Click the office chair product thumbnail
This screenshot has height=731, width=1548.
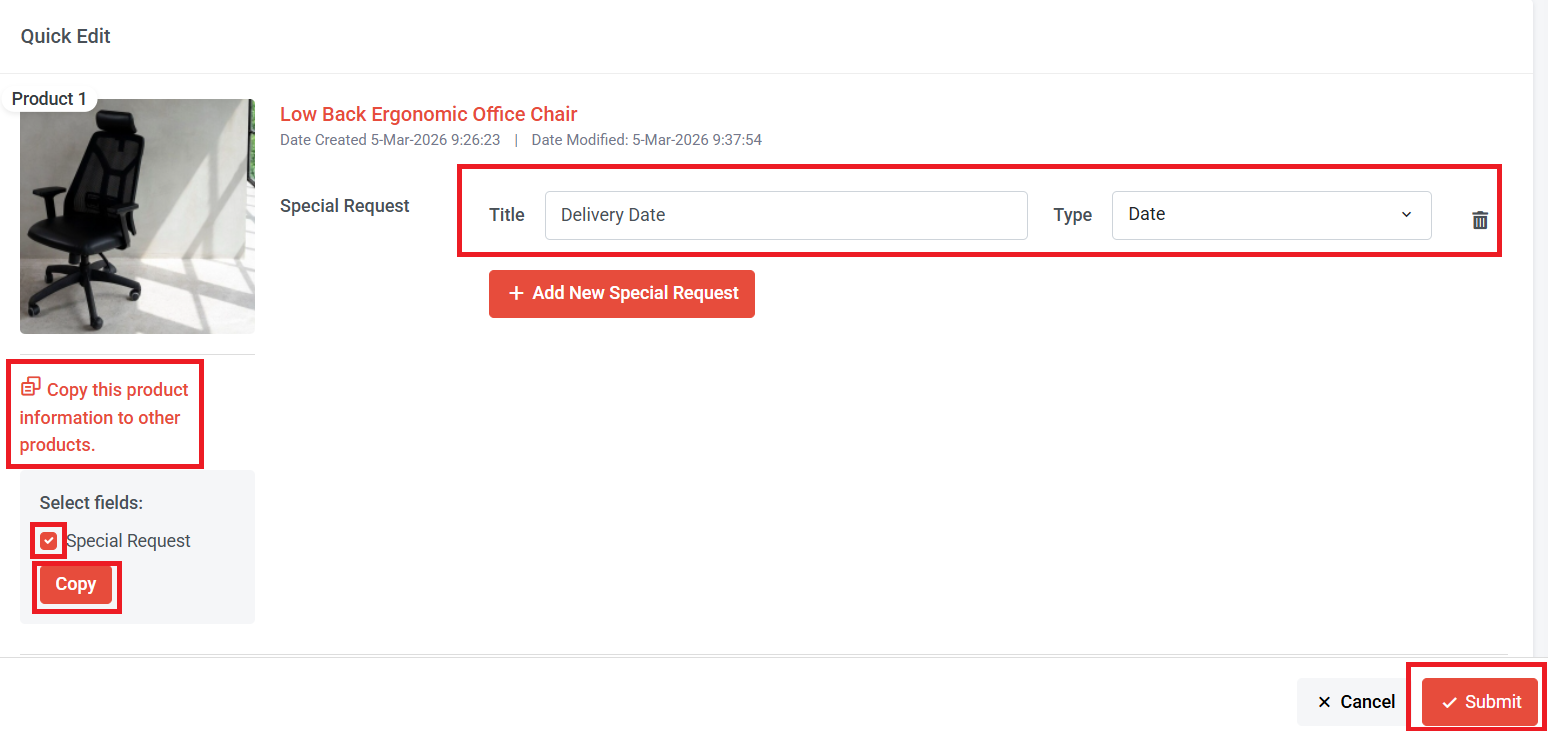137,215
